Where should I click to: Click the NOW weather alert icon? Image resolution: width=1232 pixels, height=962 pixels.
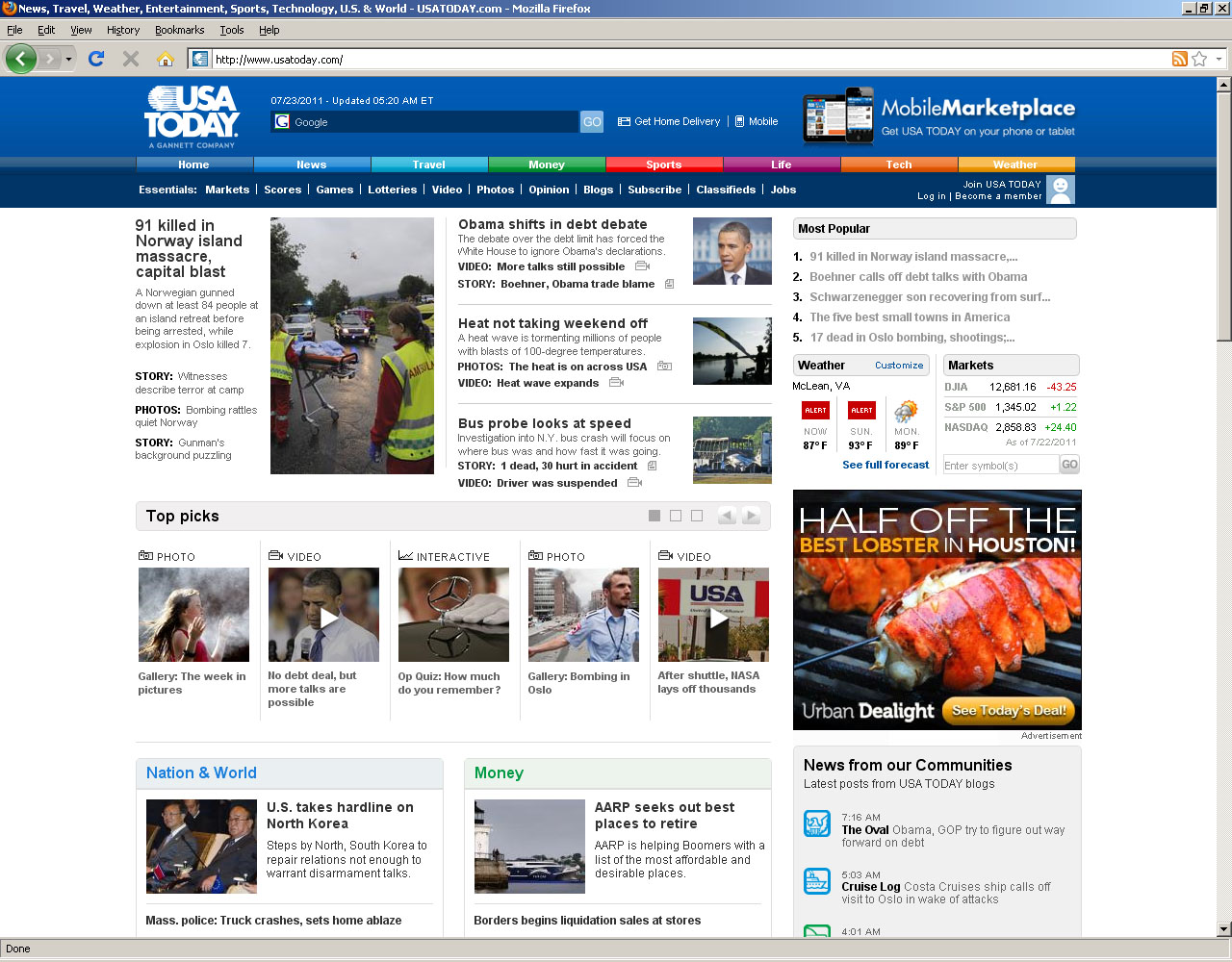click(815, 411)
